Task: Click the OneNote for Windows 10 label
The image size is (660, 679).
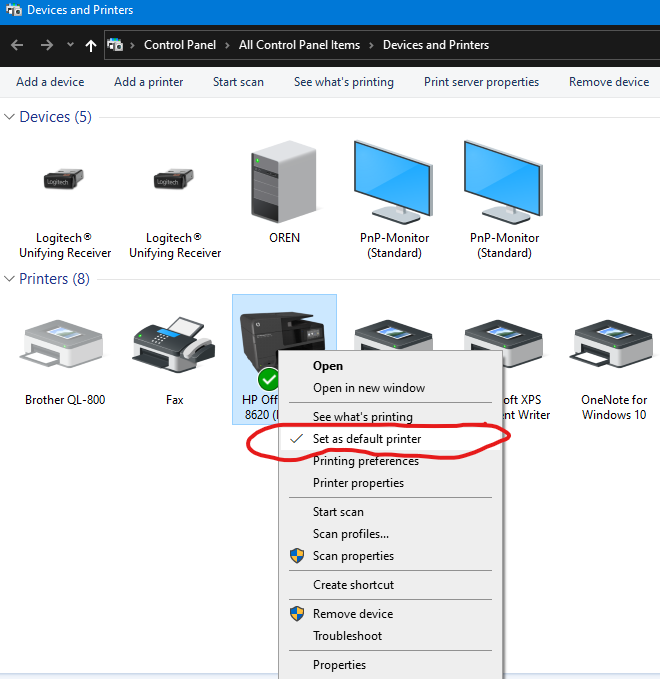Action: [614, 407]
